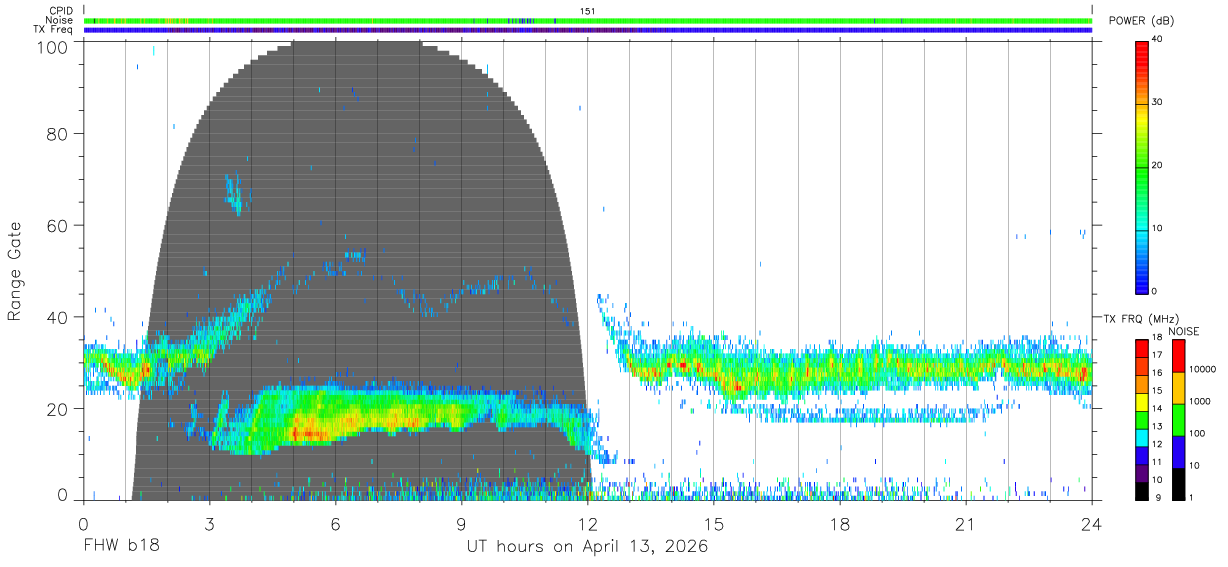This screenshot has height=567, width=1228.
Task: Click the 6 tick on UT hours axis
Action: pos(335,524)
